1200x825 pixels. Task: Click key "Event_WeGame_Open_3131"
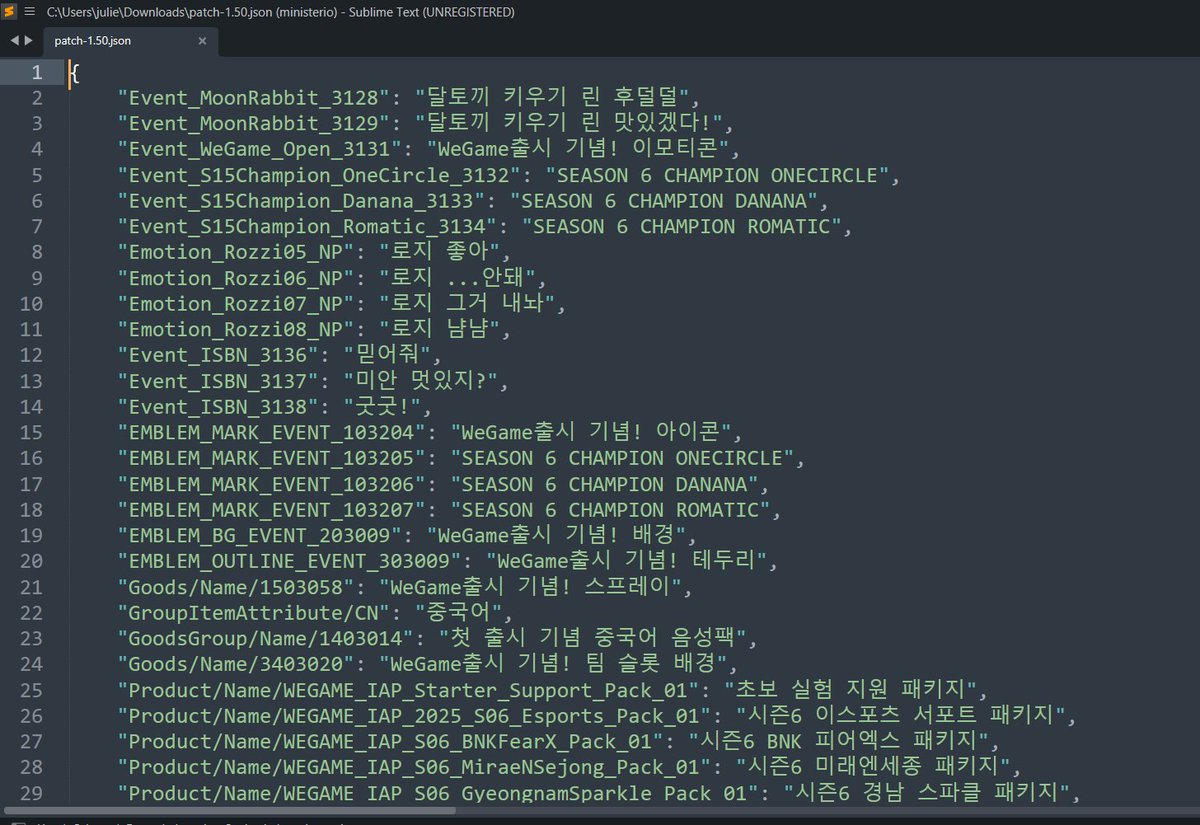click(x=259, y=149)
